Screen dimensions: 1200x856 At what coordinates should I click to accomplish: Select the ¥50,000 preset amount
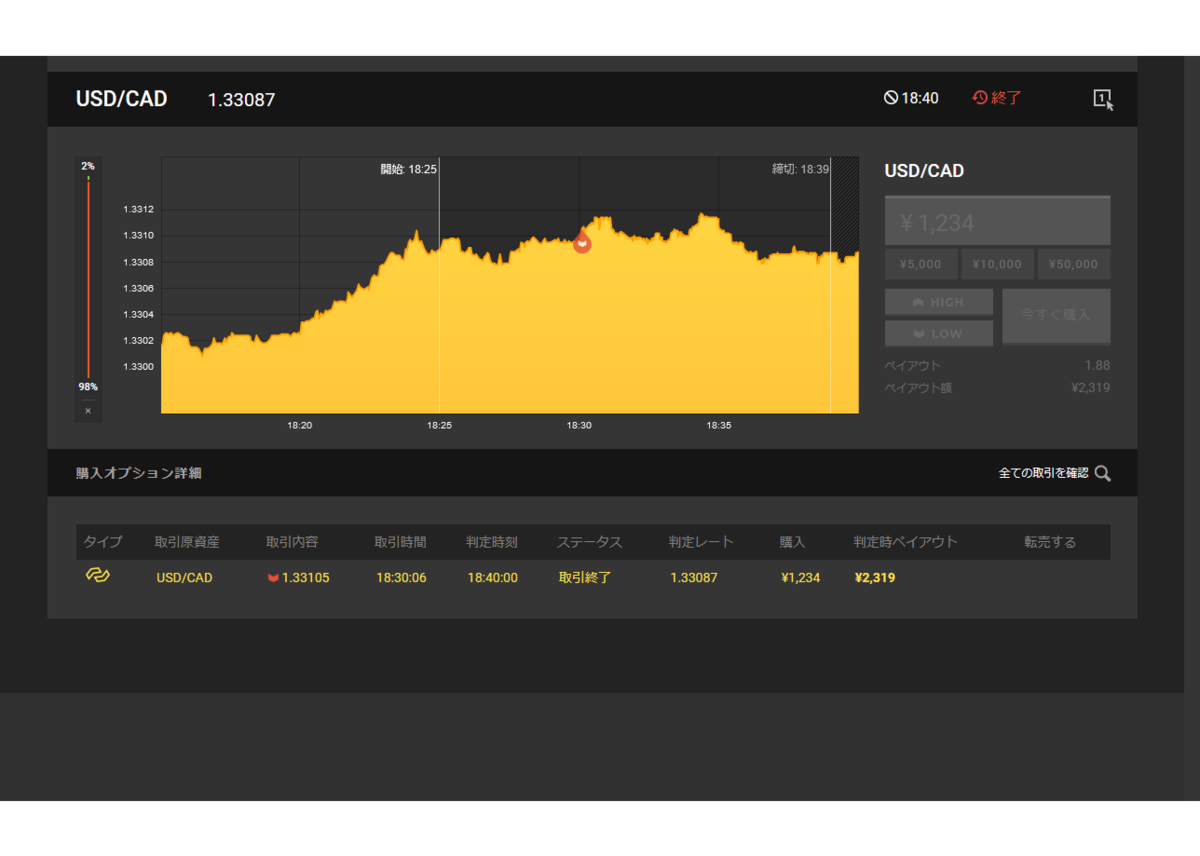tap(1074, 264)
